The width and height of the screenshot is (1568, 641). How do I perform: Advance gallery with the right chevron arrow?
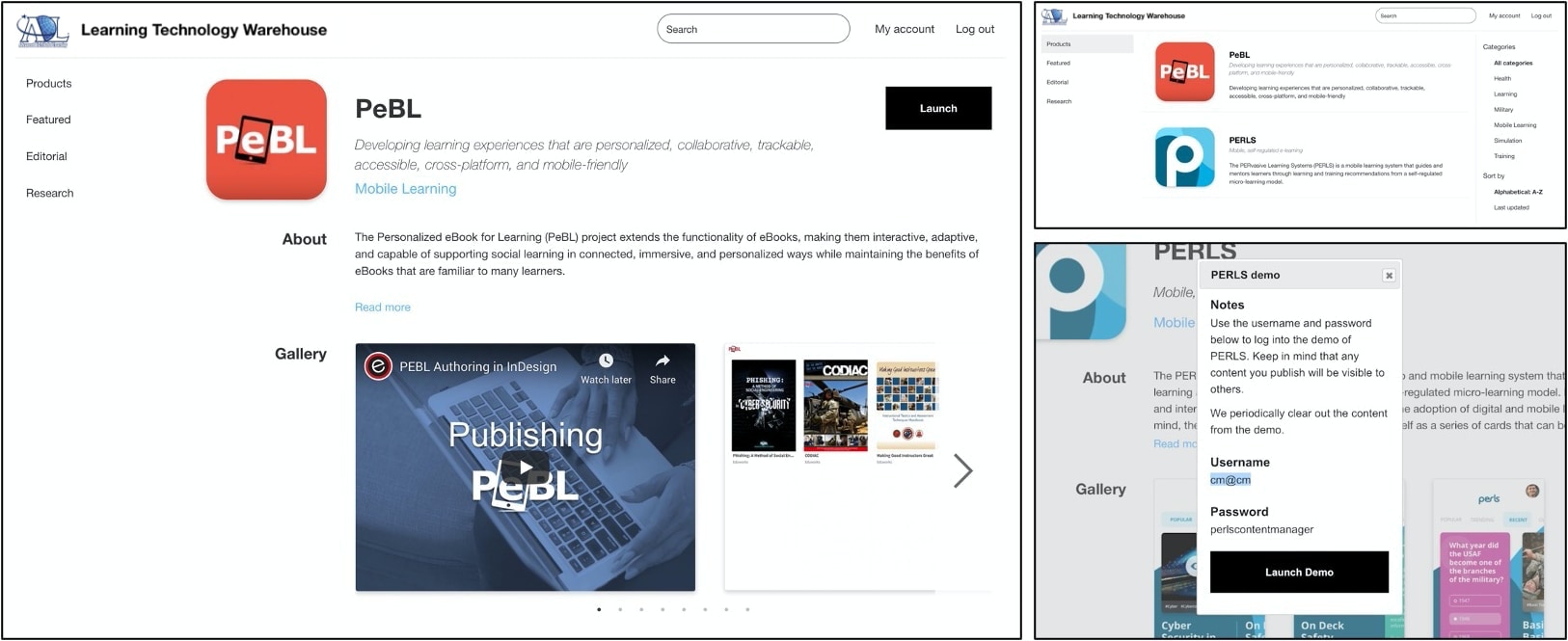pyautogui.click(x=962, y=470)
